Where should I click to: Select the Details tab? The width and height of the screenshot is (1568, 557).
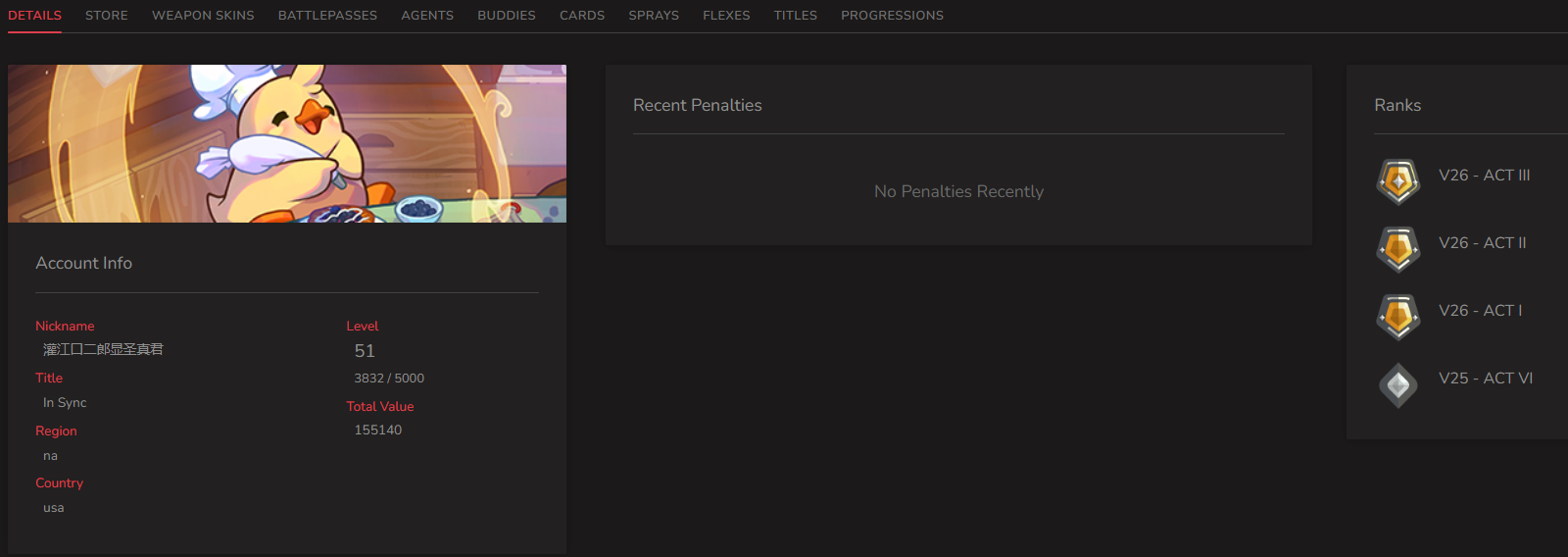coord(35,16)
